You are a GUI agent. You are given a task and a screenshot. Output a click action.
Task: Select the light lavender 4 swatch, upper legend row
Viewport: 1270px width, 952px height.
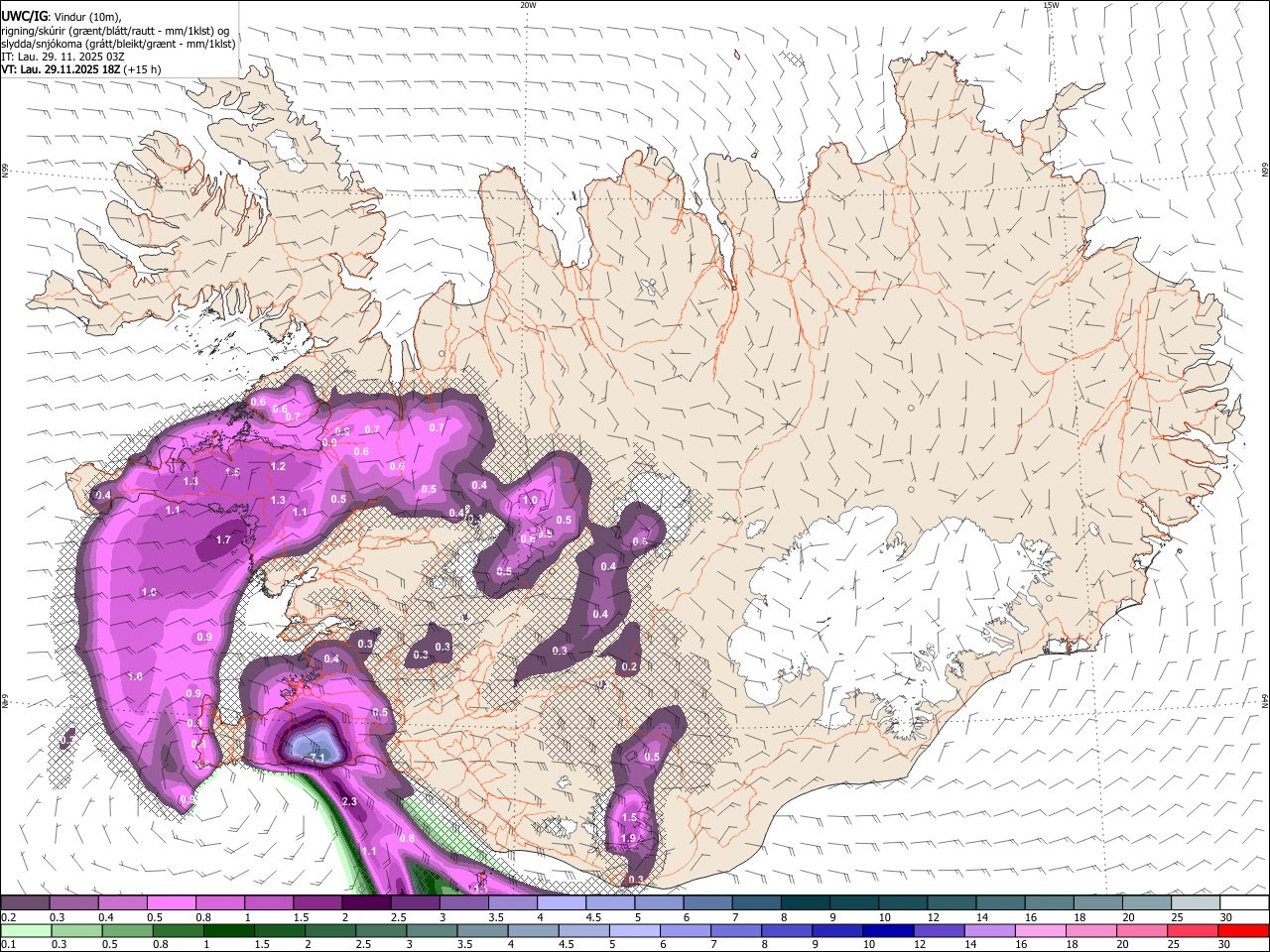[562, 902]
